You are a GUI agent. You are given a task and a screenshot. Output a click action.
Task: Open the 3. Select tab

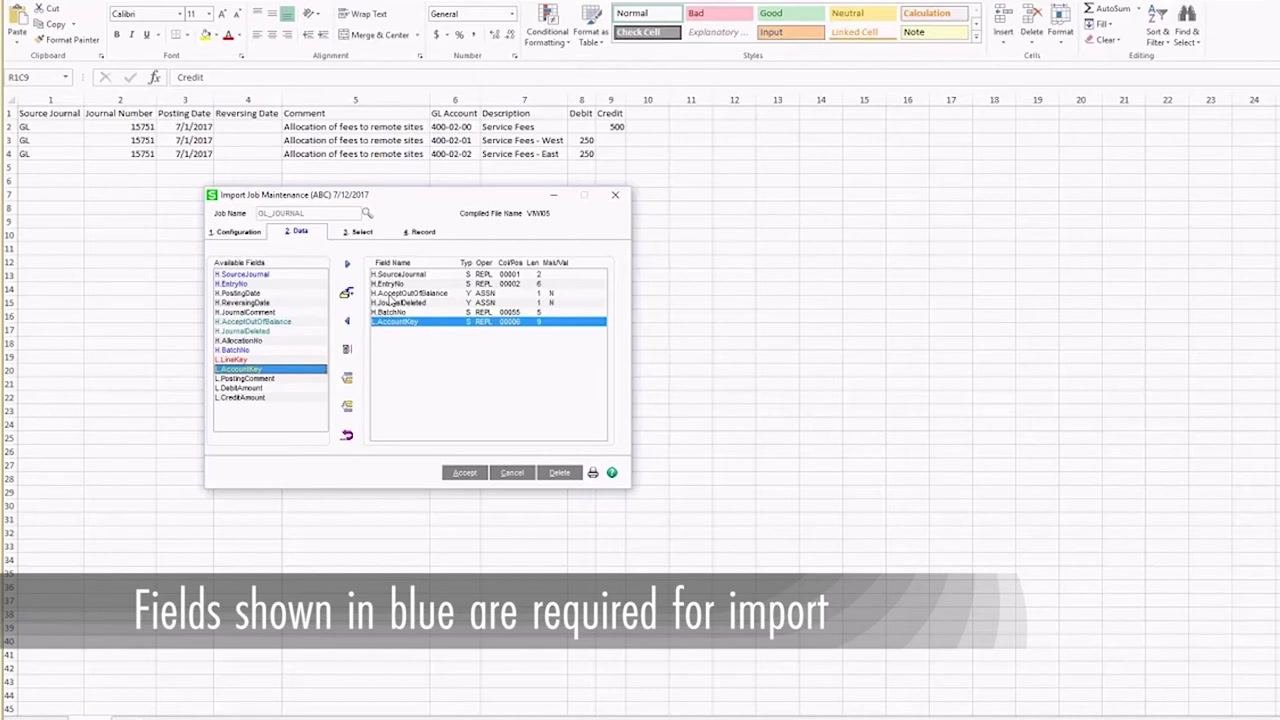(358, 232)
